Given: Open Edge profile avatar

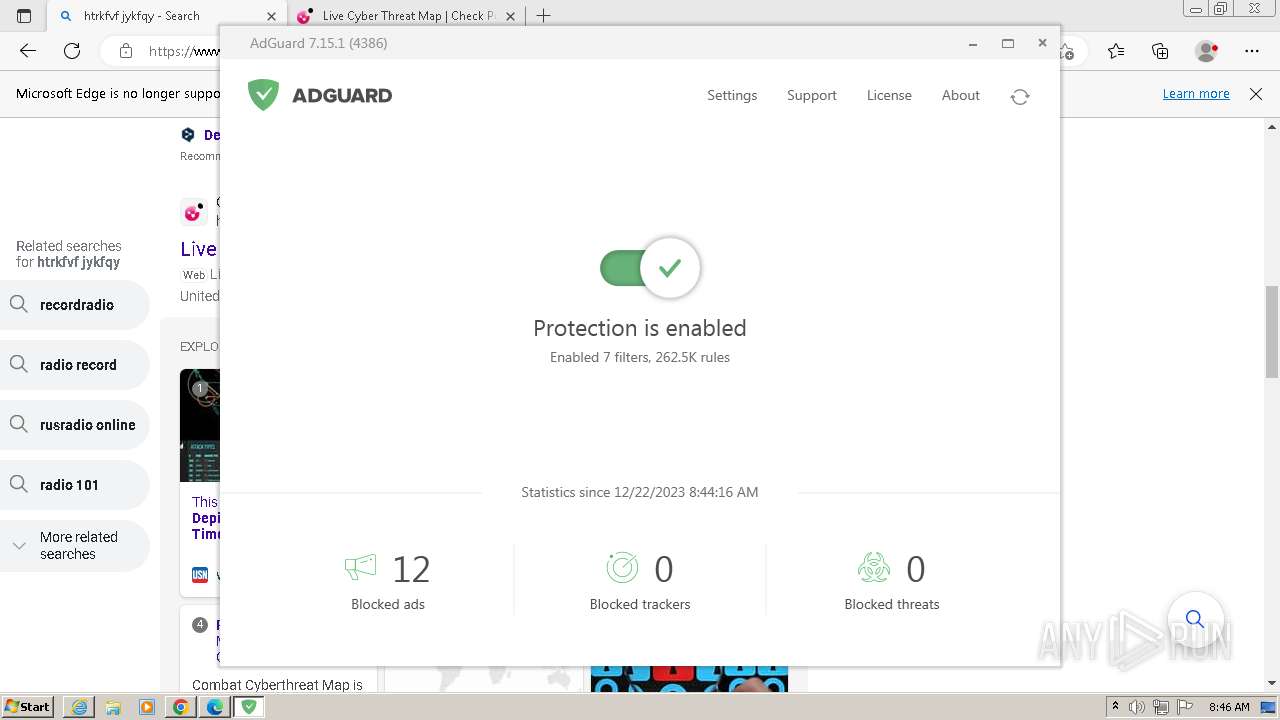Looking at the screenshot, I should click(1206, 51).
